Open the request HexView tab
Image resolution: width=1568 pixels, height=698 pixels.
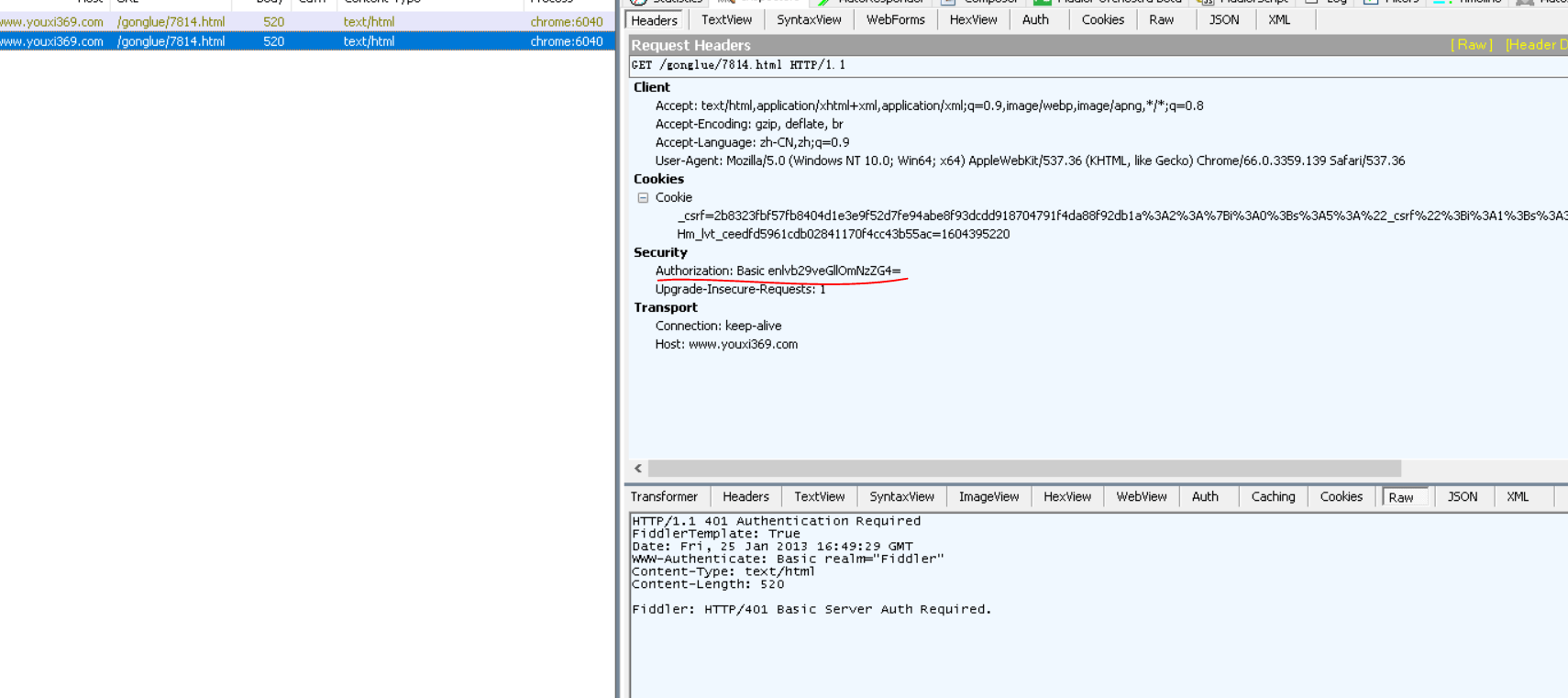point(973,20)
